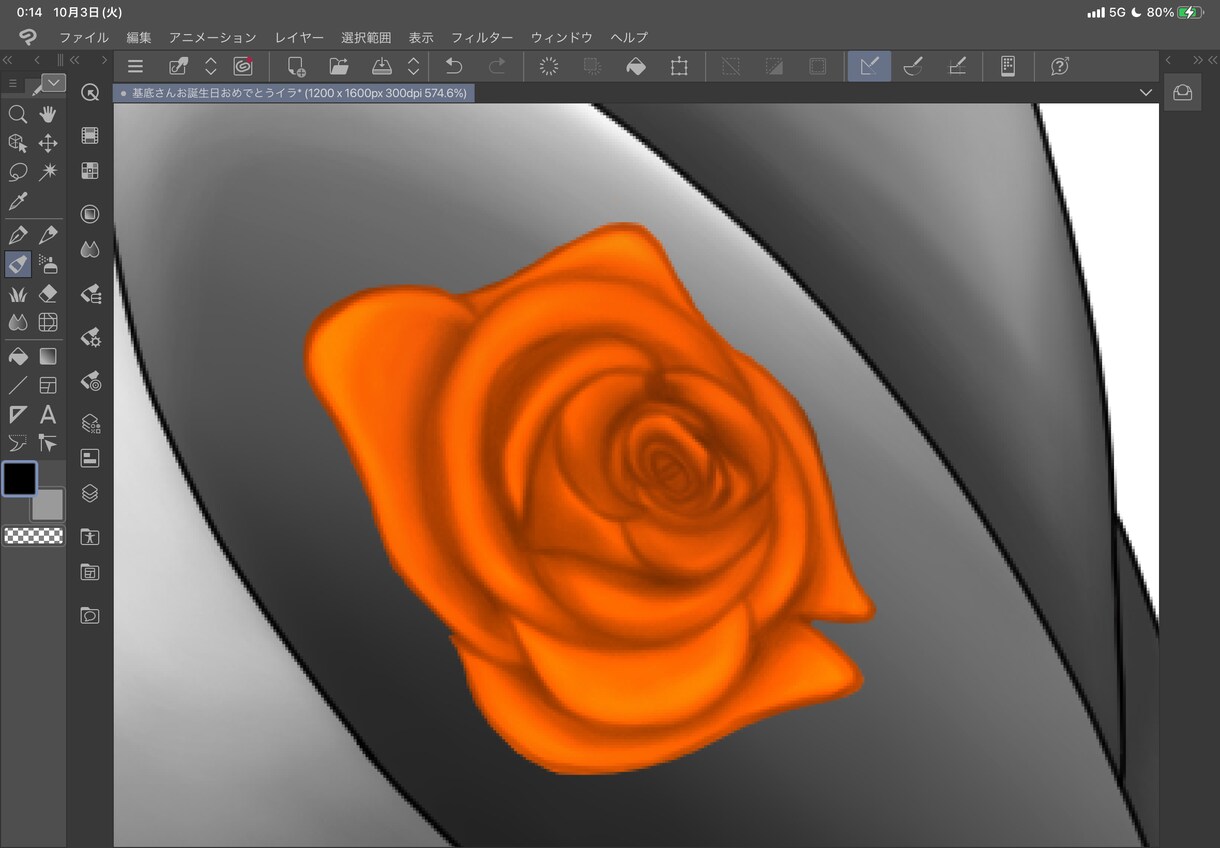The image size is (1220, 848).
Task: Select the Zoom magnifier tool
Action: click(17, 114)
